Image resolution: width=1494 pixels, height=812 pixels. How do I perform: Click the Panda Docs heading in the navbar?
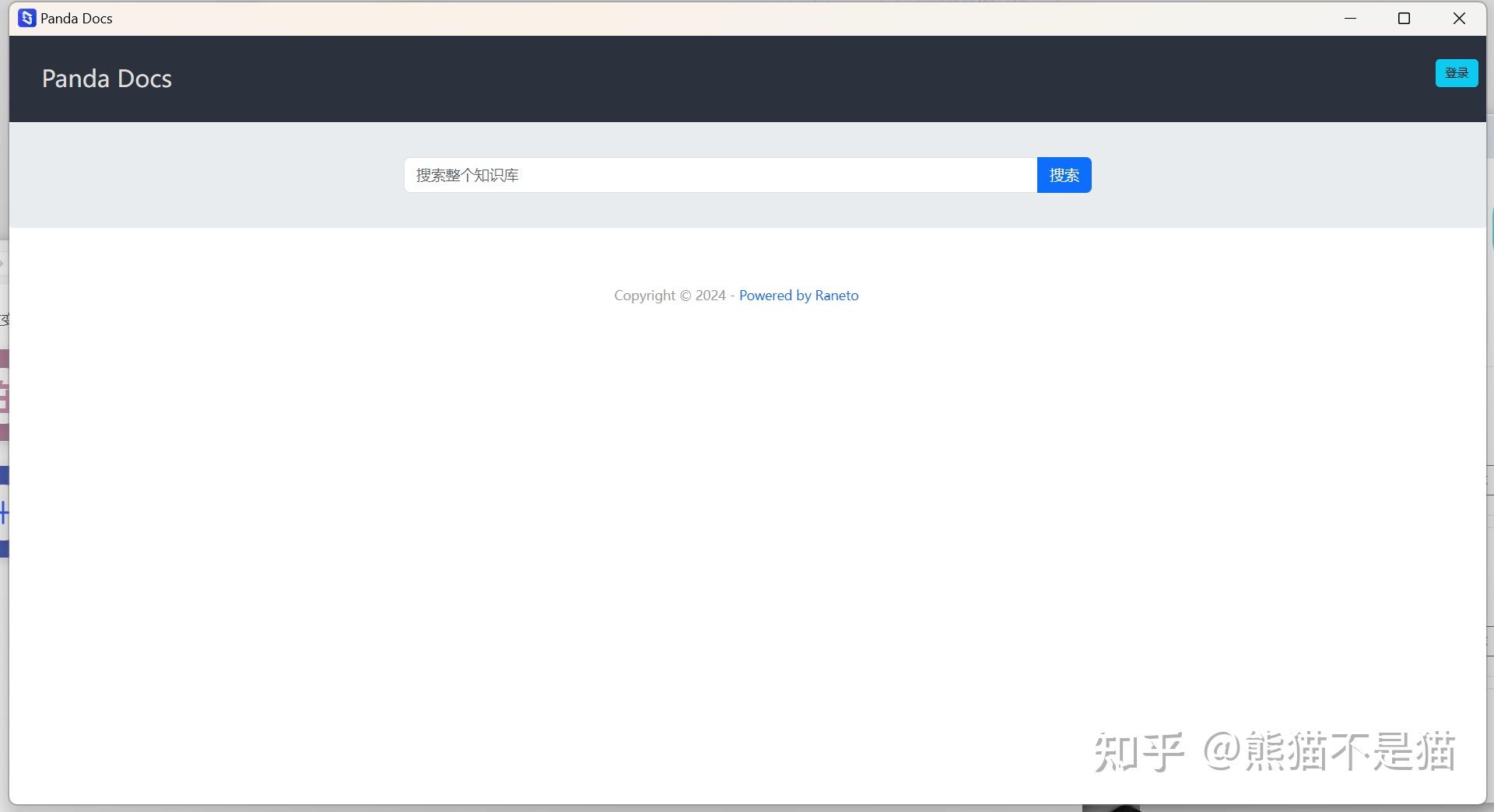107,79
